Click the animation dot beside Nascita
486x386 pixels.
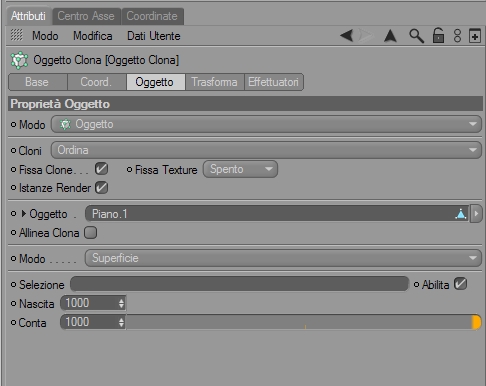[13, 304]
